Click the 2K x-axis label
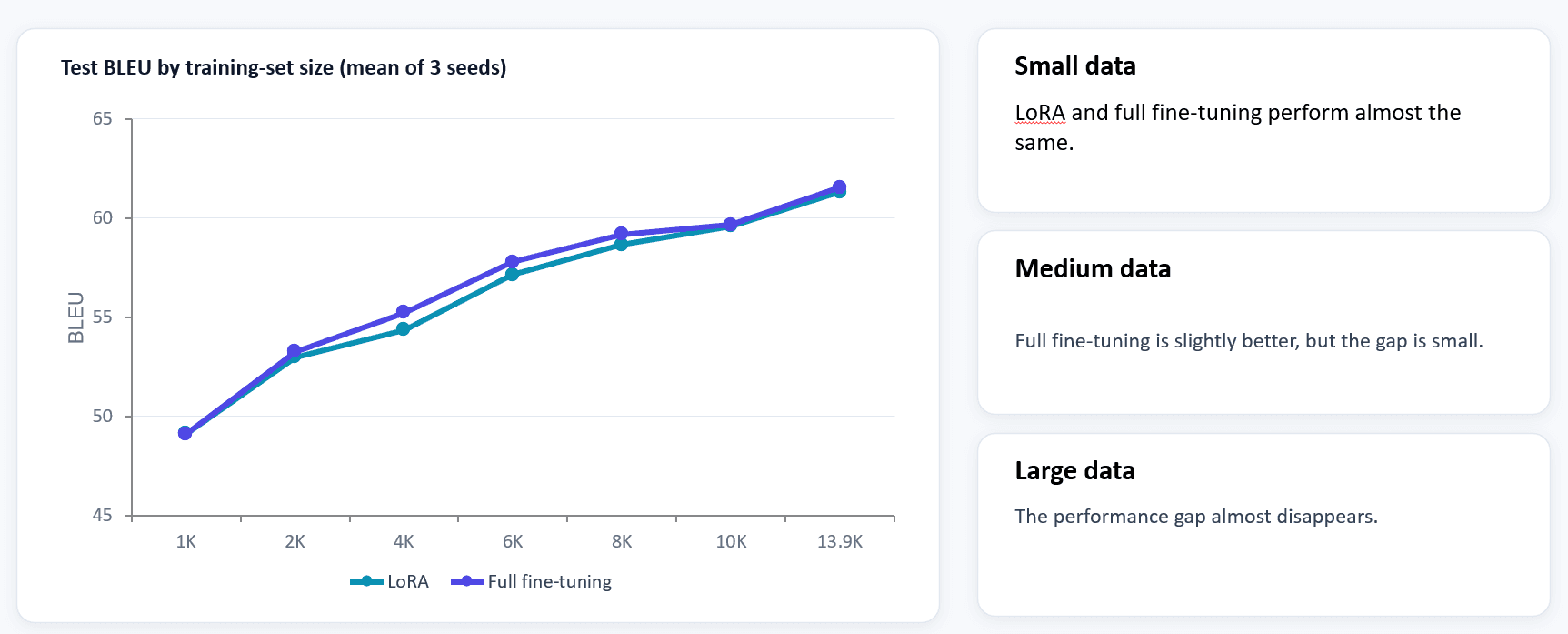 pos(295,541)
